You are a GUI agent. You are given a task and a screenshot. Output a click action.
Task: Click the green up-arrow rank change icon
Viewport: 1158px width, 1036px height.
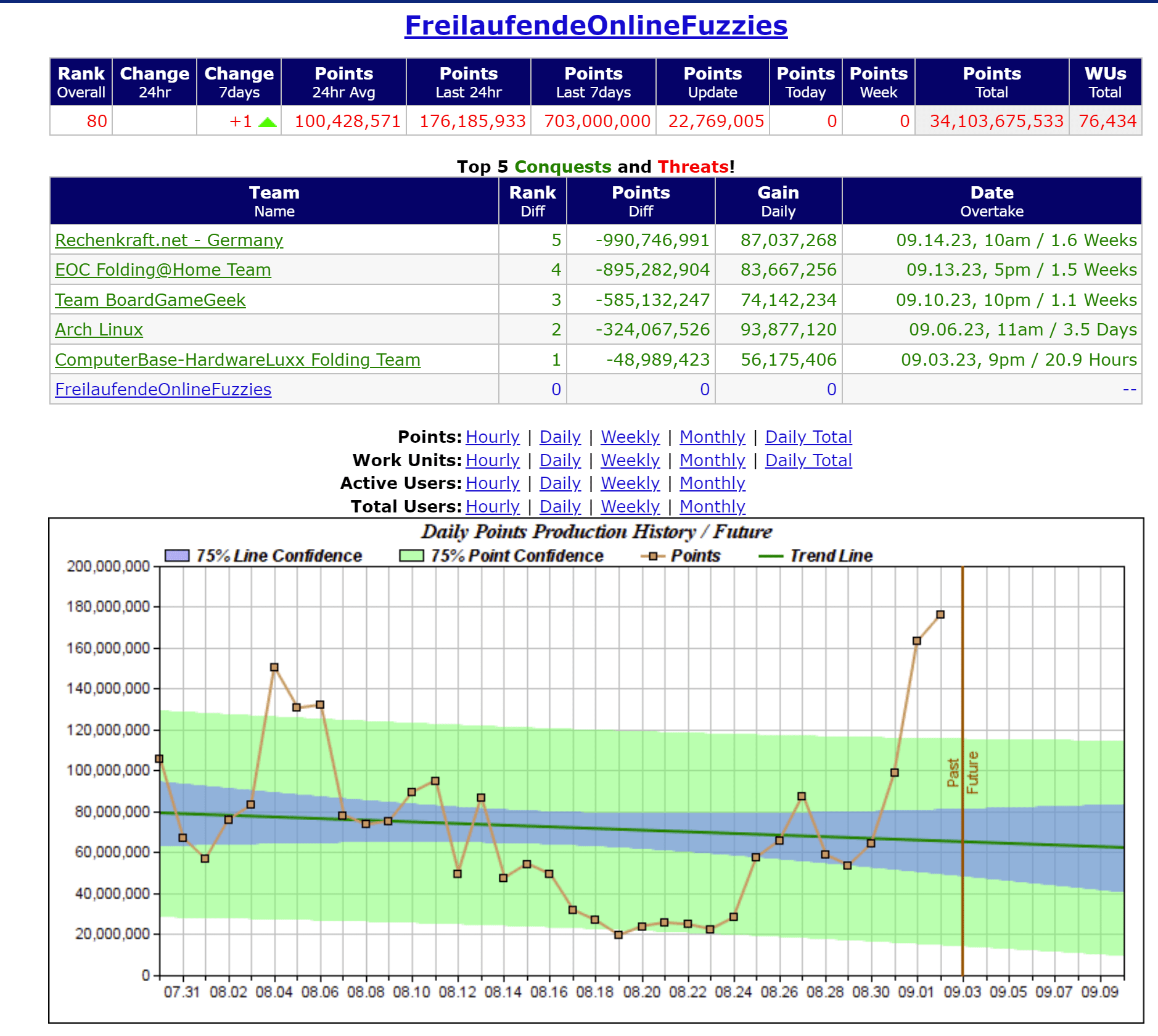tap(267, 122)
